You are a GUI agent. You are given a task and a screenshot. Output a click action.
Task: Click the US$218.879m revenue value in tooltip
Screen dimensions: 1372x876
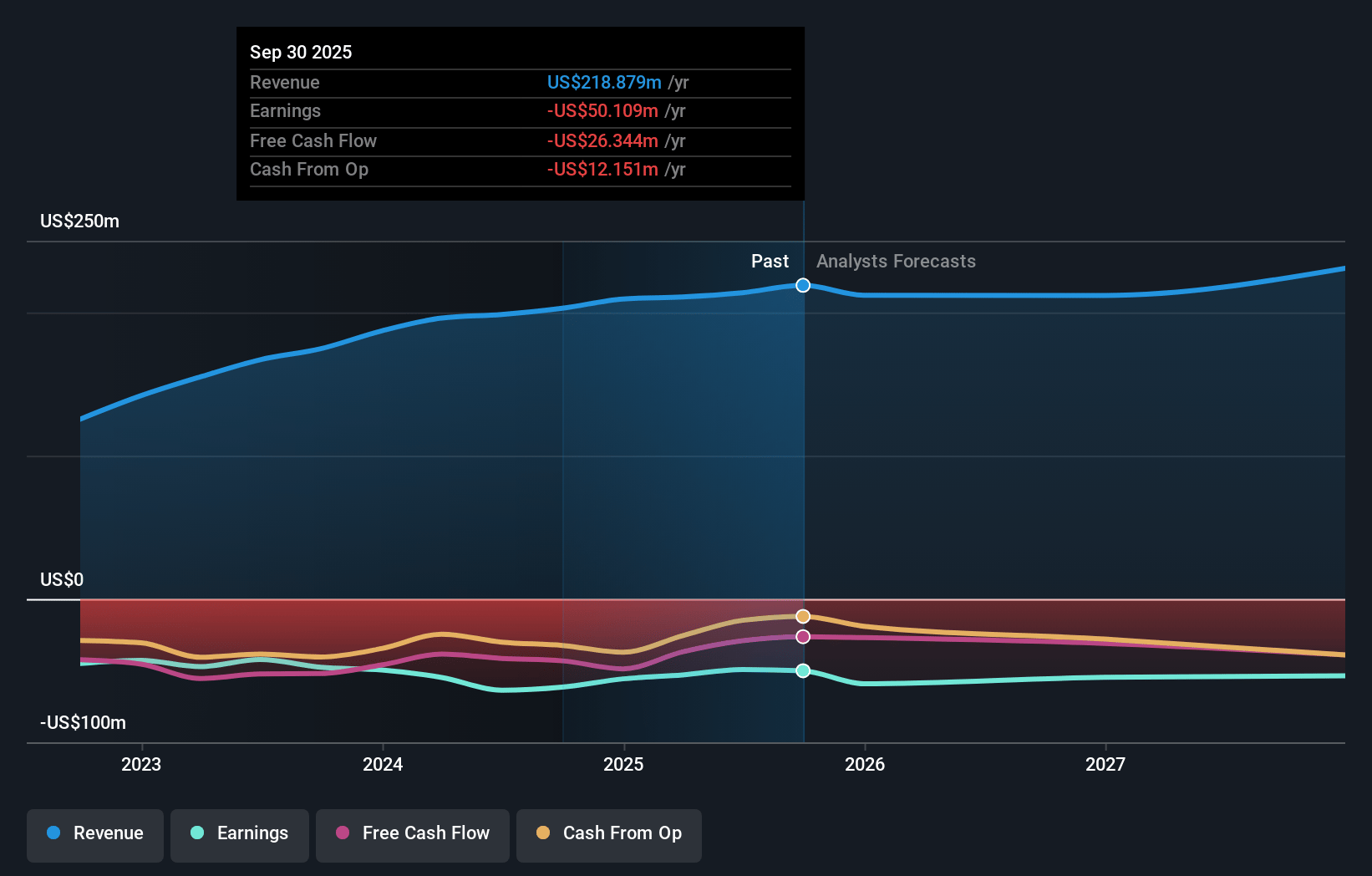point(604,83)
